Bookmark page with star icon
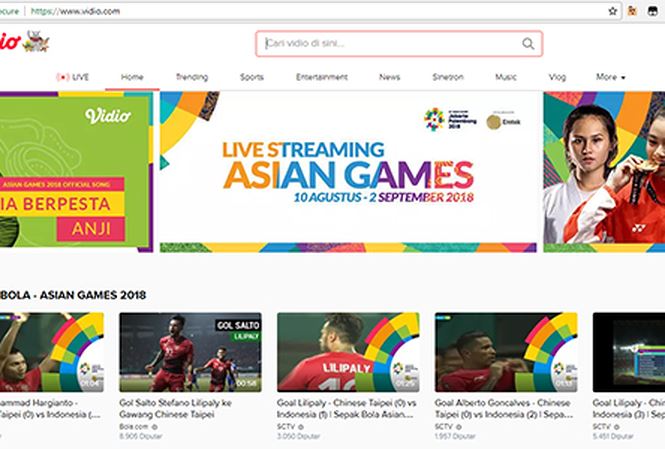 click(x=612, y=11)
